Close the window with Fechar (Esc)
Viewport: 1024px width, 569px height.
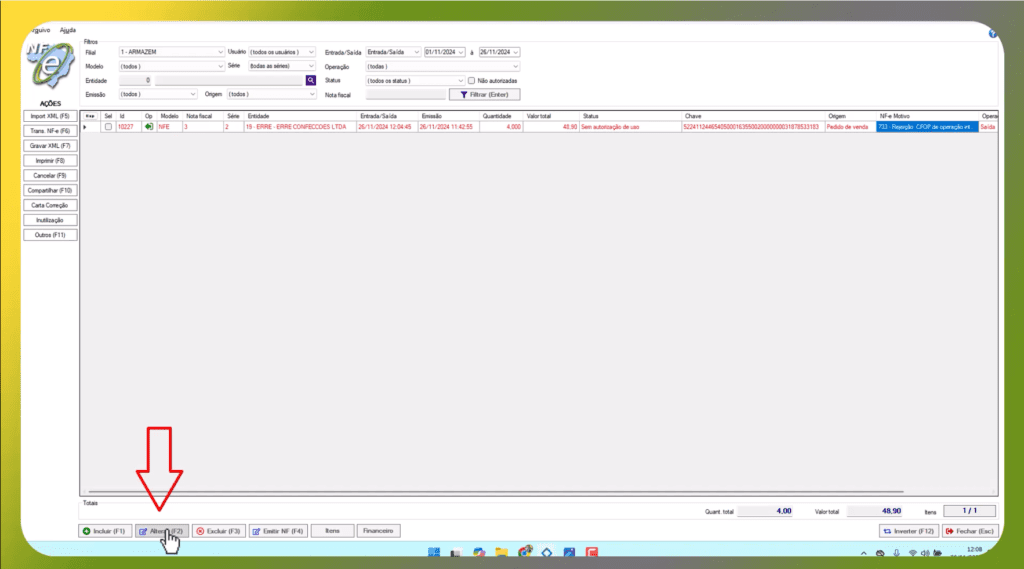tap(968, 531)
